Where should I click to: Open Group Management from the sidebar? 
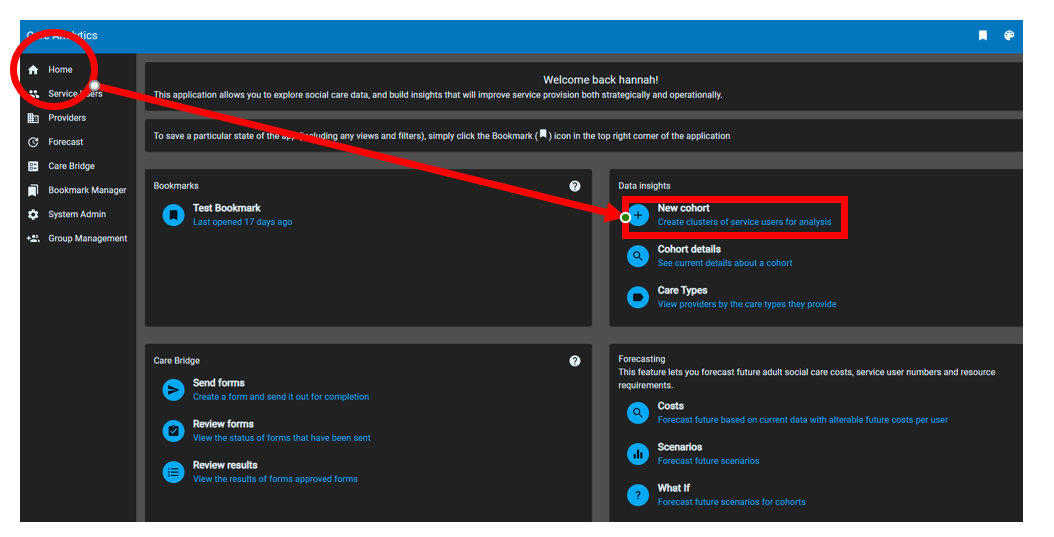click(x=88, y=239)
